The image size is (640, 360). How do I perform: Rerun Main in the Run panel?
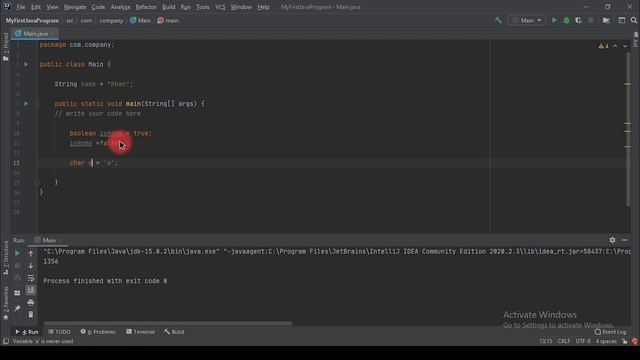17,253
